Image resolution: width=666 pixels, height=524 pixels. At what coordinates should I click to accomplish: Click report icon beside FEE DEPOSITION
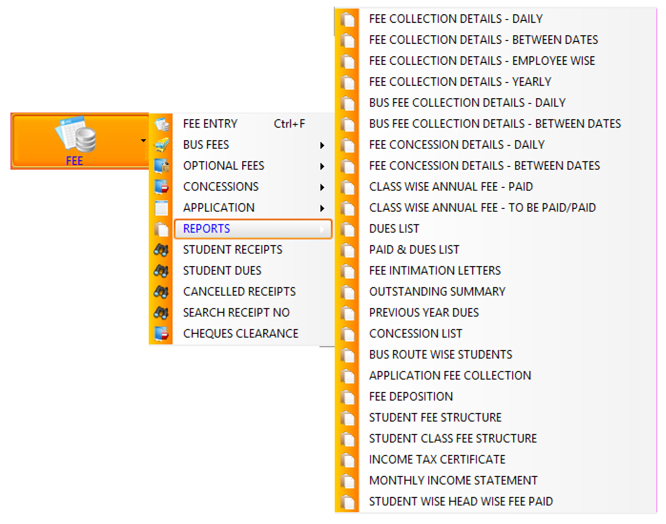pos(347,397)
